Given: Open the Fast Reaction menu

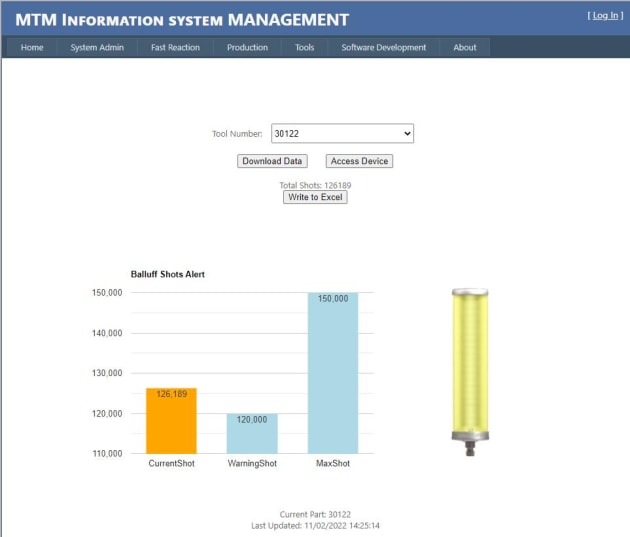Looking at the screenshot, I should tap(175, 47).
